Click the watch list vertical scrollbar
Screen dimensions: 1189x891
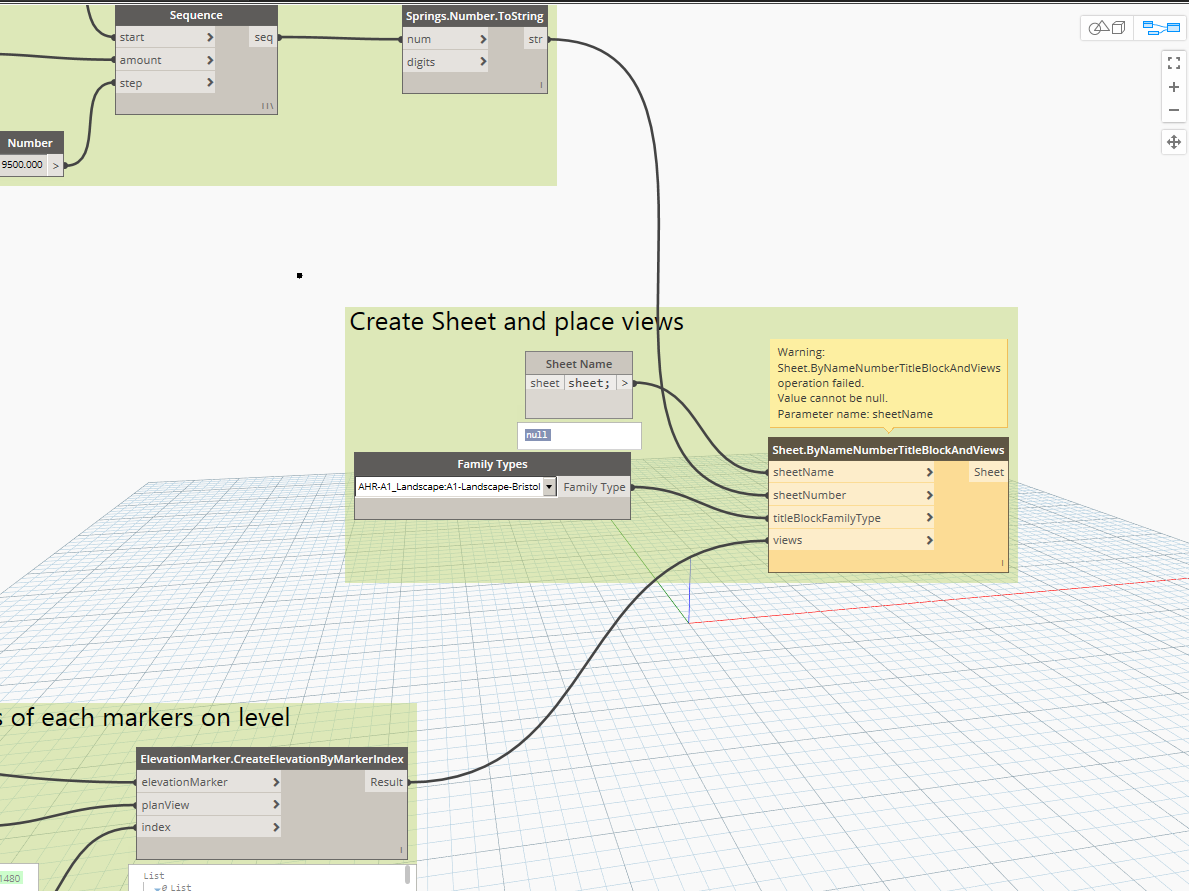[x=407, y=876]
